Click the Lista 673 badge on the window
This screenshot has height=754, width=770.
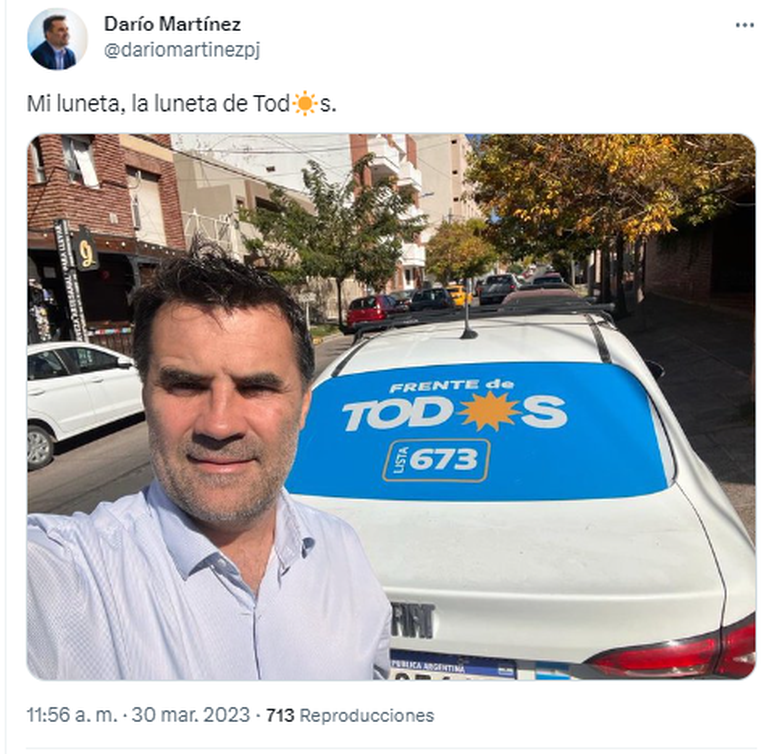436,460
